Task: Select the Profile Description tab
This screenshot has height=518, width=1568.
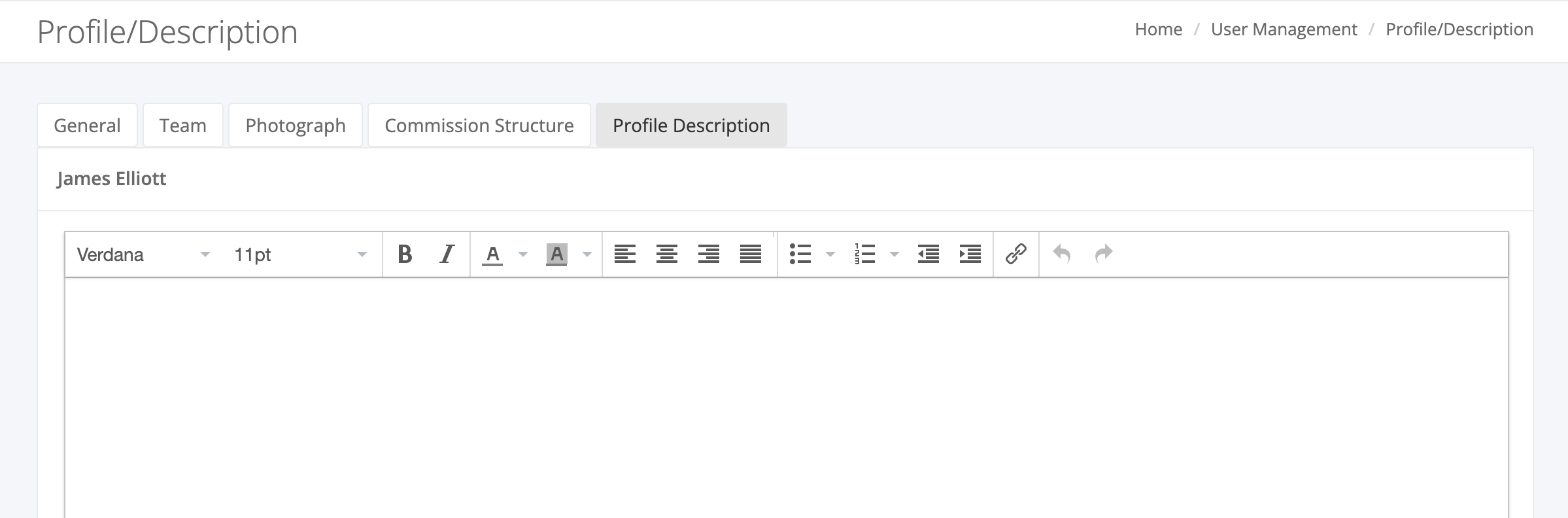Action: [x=691, y=125]
